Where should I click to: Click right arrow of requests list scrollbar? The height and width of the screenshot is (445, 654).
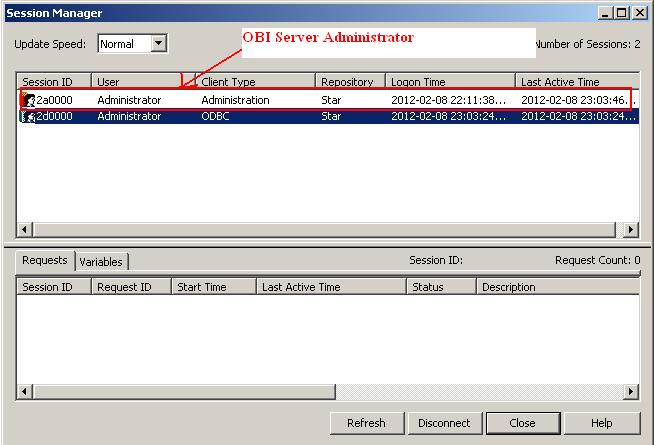pos(631,392)
